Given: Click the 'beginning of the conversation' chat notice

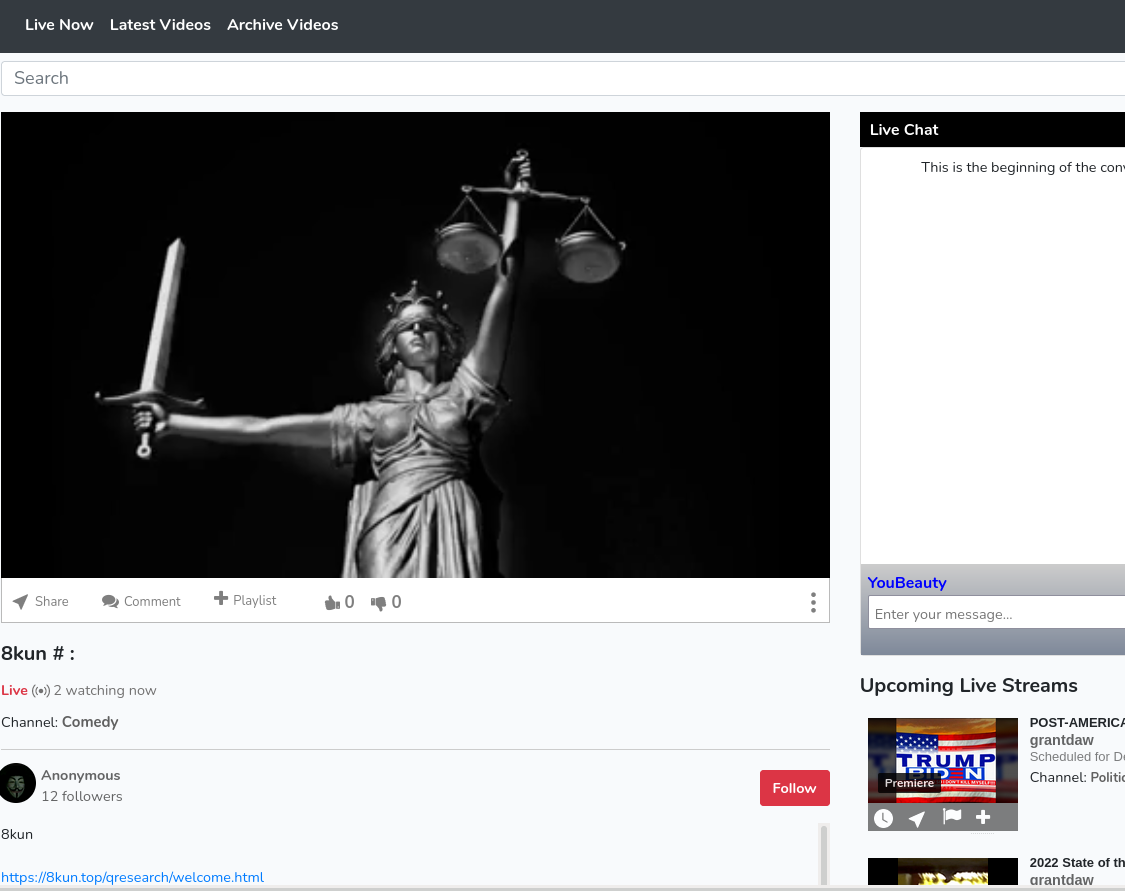Looking at the screenshot, I should coord(1023,167).
